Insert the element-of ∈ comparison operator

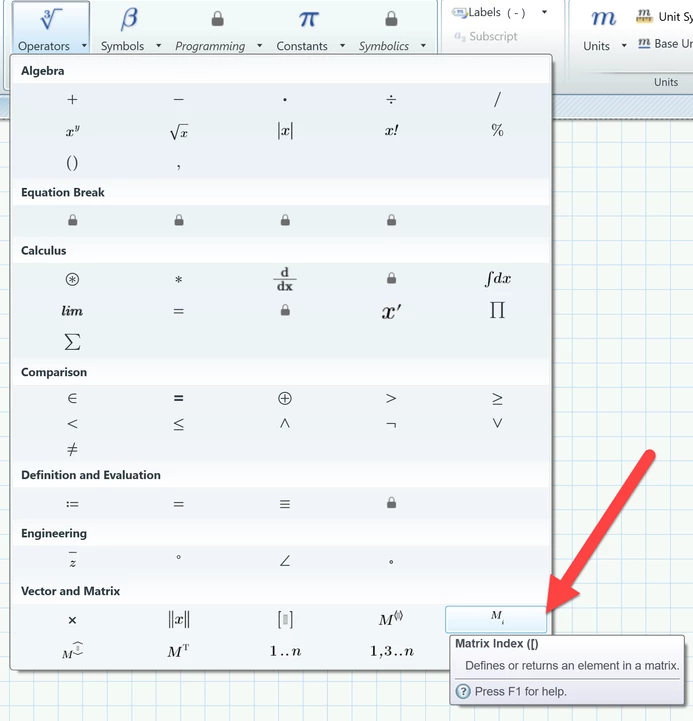pyautogui.click(x=72, y=398)
